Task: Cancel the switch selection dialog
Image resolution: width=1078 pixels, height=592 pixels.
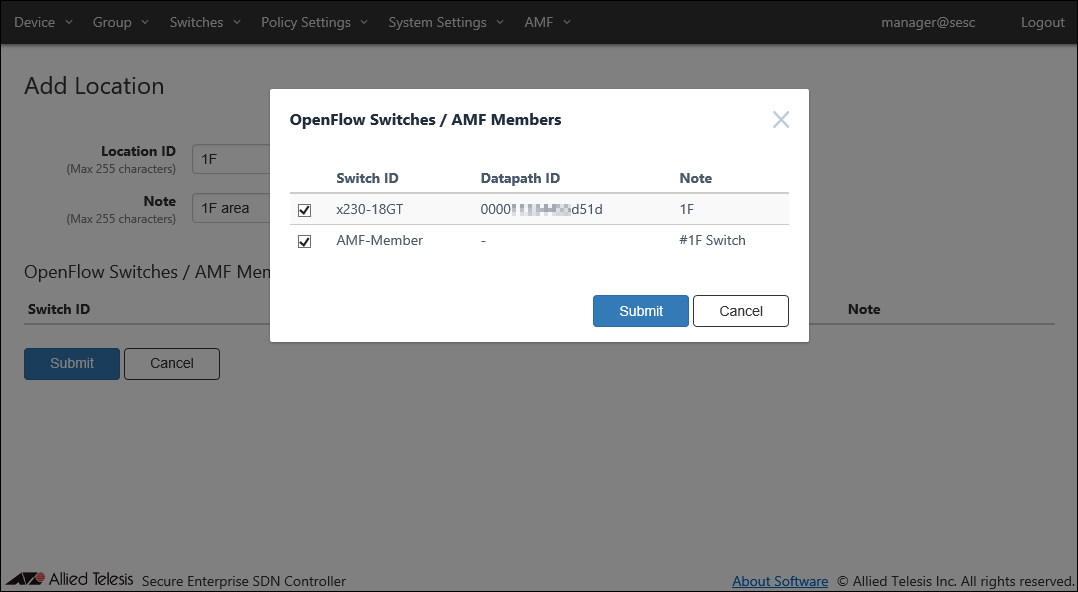Action: pos(740,311)
